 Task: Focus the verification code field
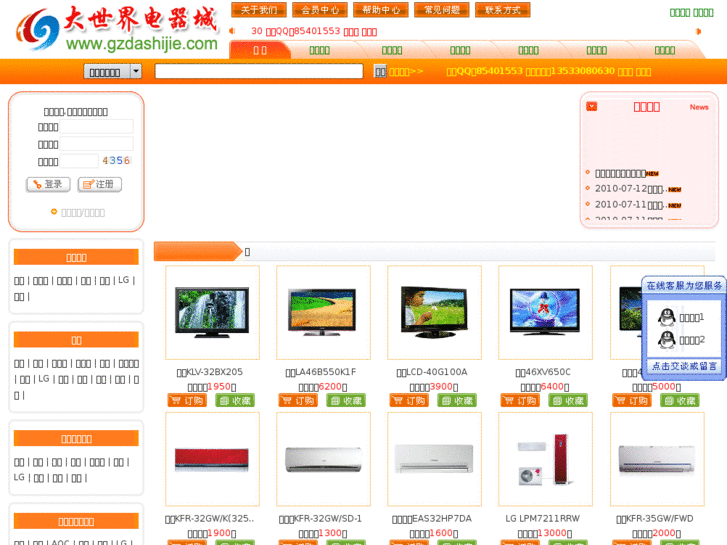79,161
